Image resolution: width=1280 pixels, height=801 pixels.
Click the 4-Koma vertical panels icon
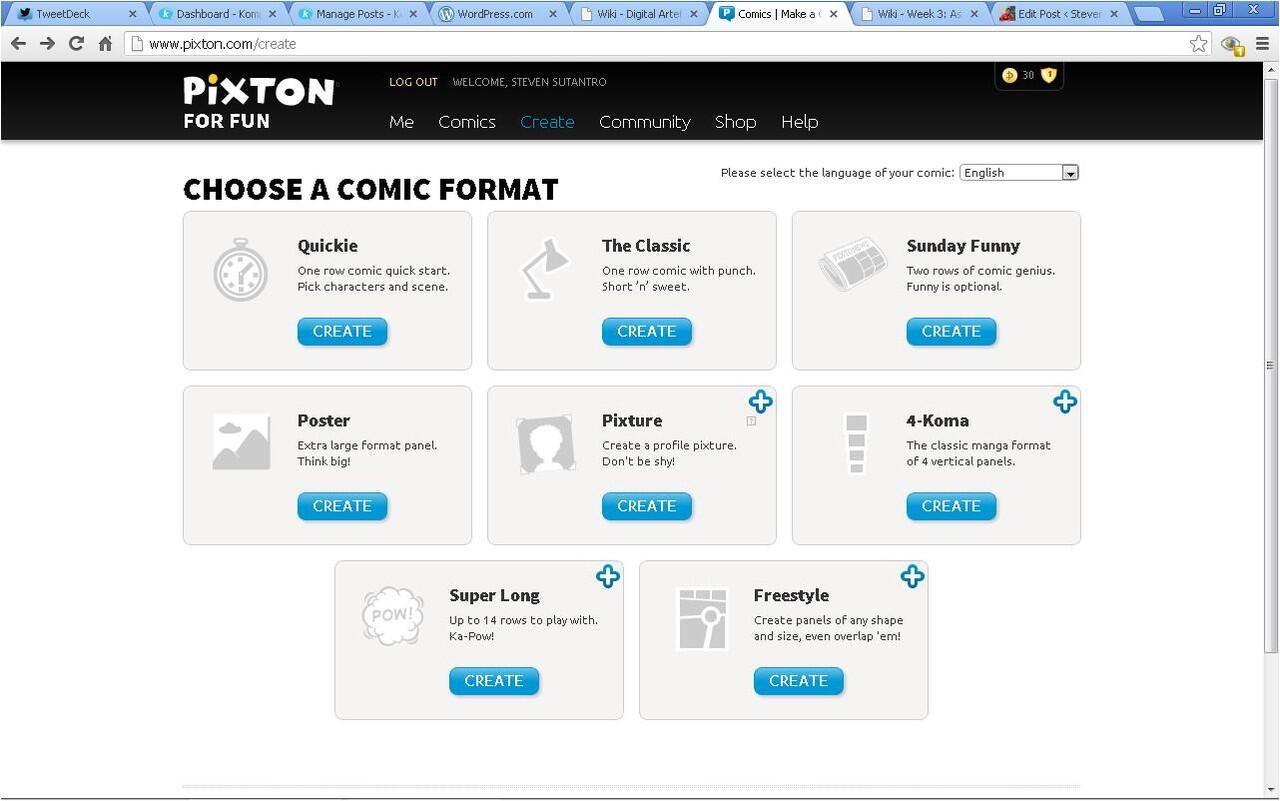855,443
